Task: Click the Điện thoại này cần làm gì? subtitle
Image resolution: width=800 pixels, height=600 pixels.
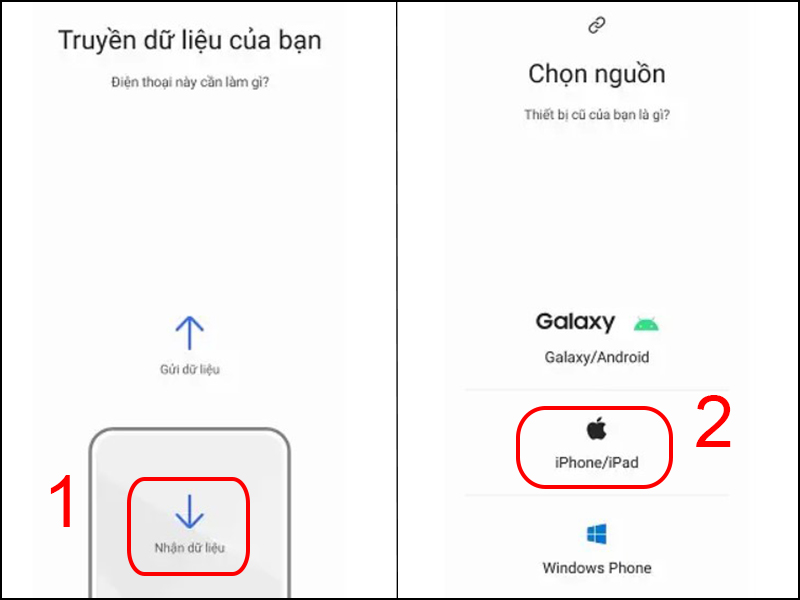Action: [190, 82]
